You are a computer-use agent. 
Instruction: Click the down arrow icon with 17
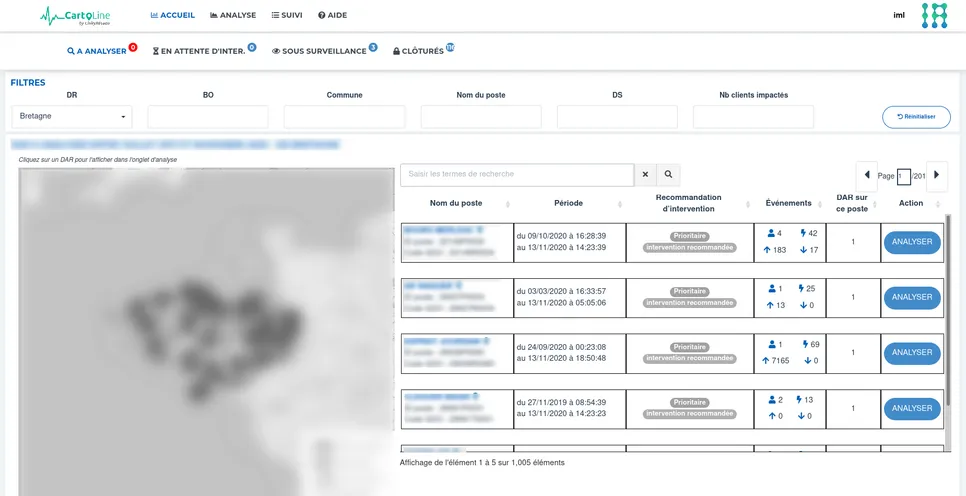(803, 250)
